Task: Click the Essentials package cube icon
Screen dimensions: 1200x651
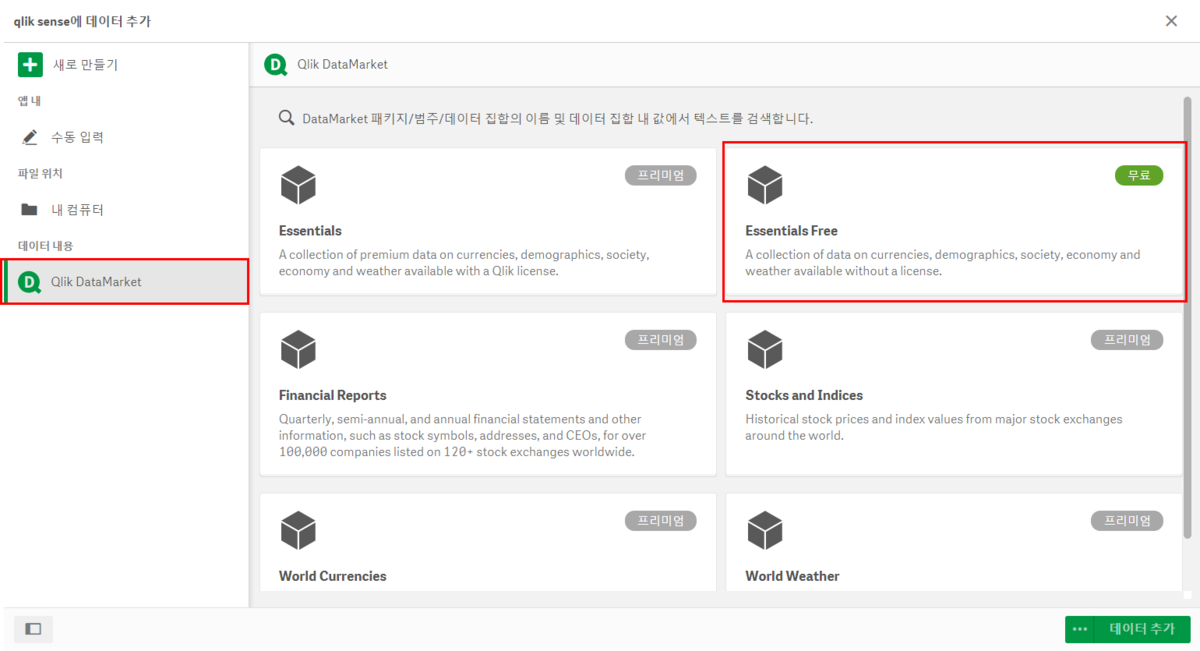Action: (x=298, y=185)
